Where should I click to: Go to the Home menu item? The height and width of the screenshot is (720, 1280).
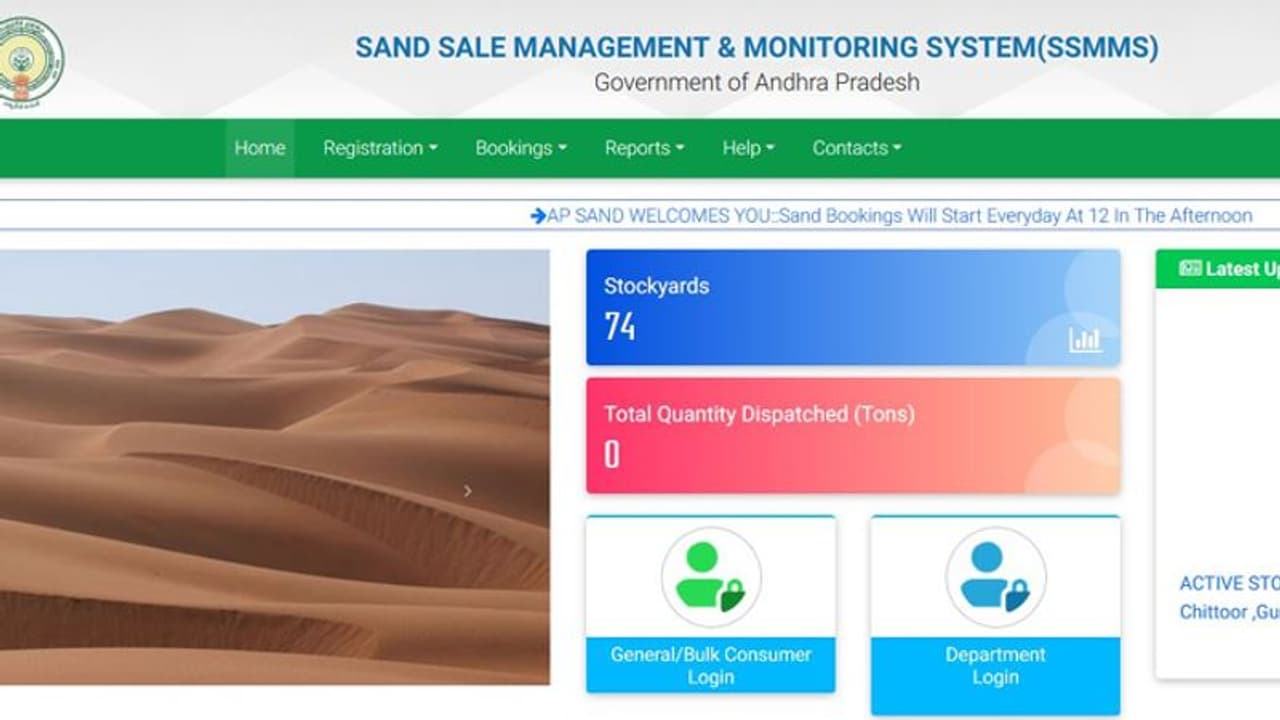click(260, 148)
